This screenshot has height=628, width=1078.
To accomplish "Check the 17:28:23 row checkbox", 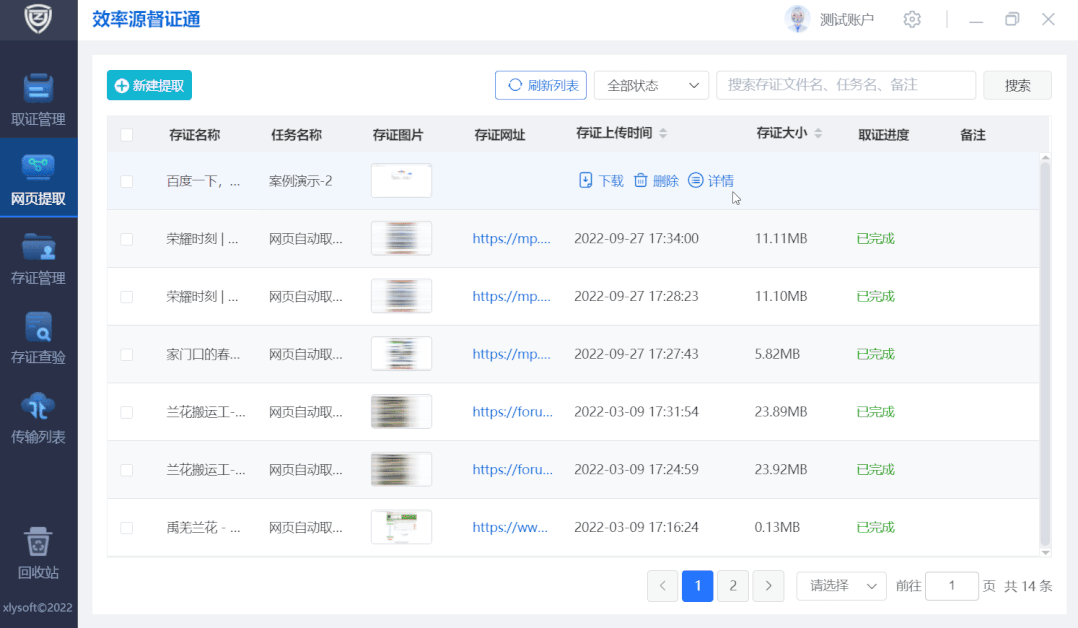I will (x=126, y=296).
